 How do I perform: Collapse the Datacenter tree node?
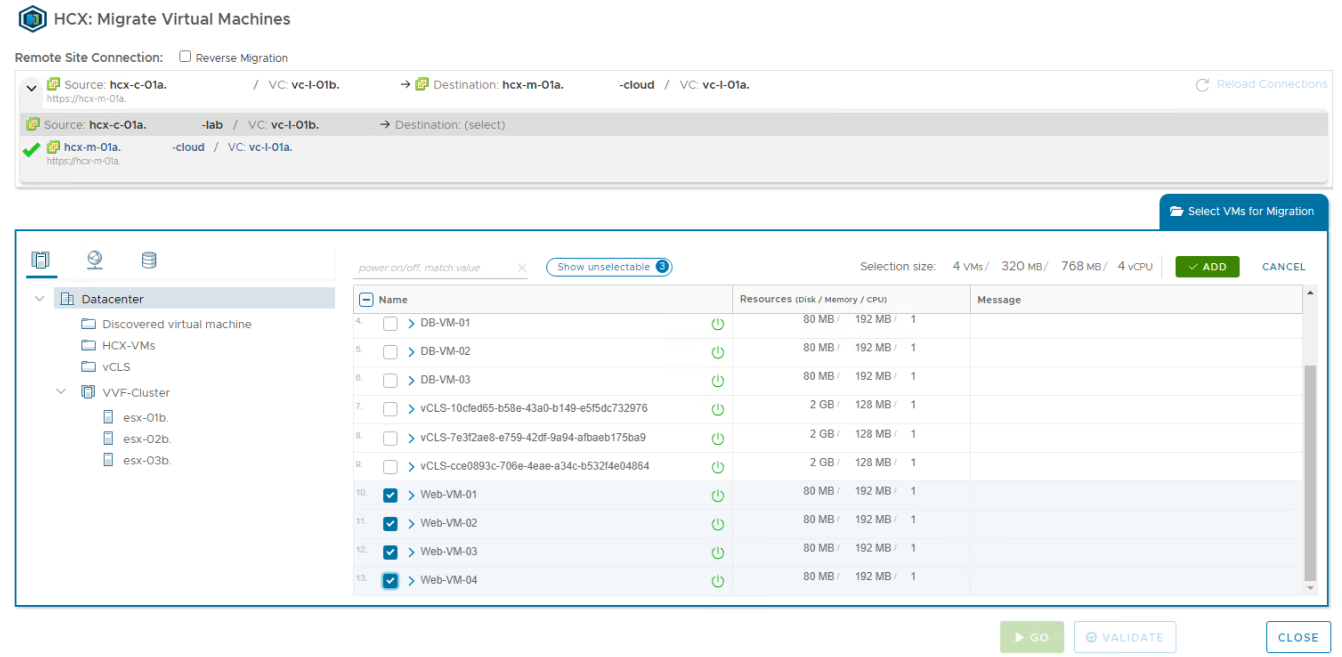[39, 299]
